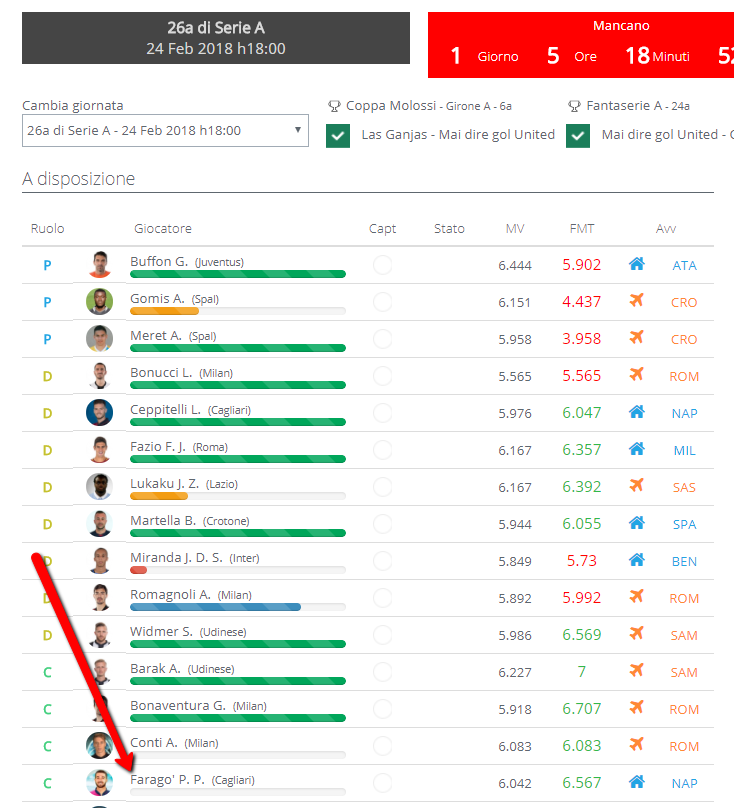The width and height of the screenshot is (734, 808).
Task: Click the airplane icon in Barak's row
Action: 636,671
